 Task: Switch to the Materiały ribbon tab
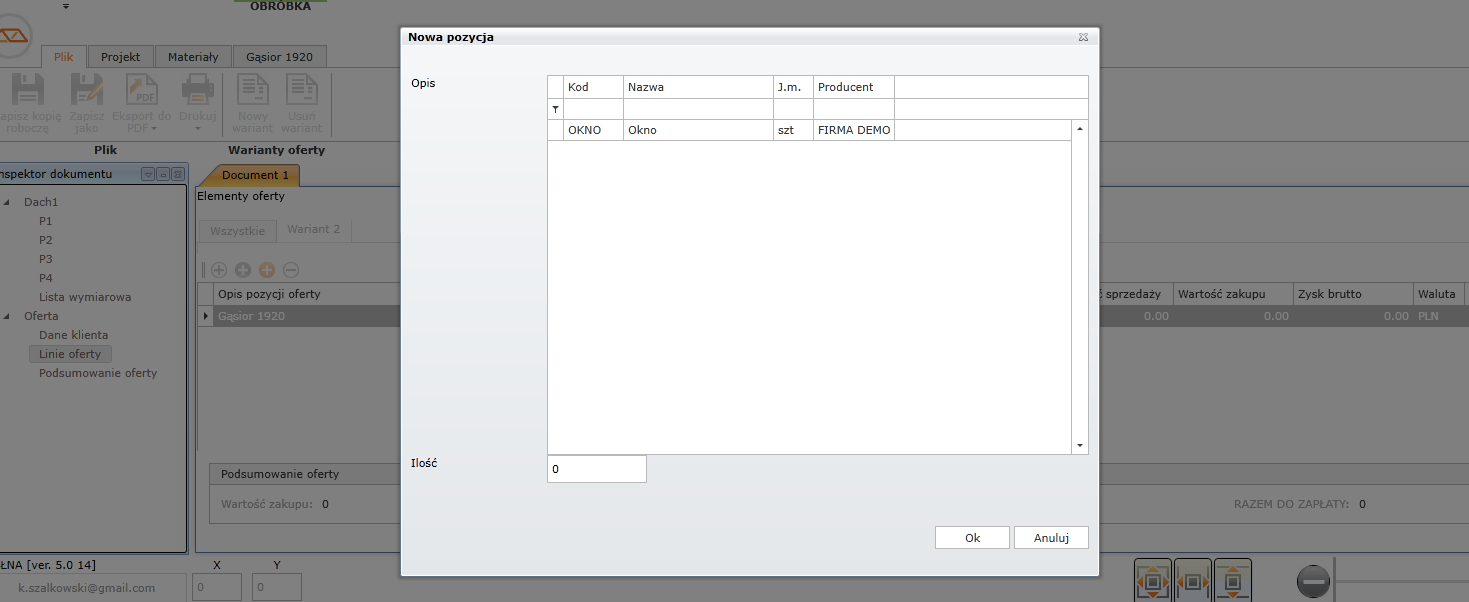(x=193, y=57)
